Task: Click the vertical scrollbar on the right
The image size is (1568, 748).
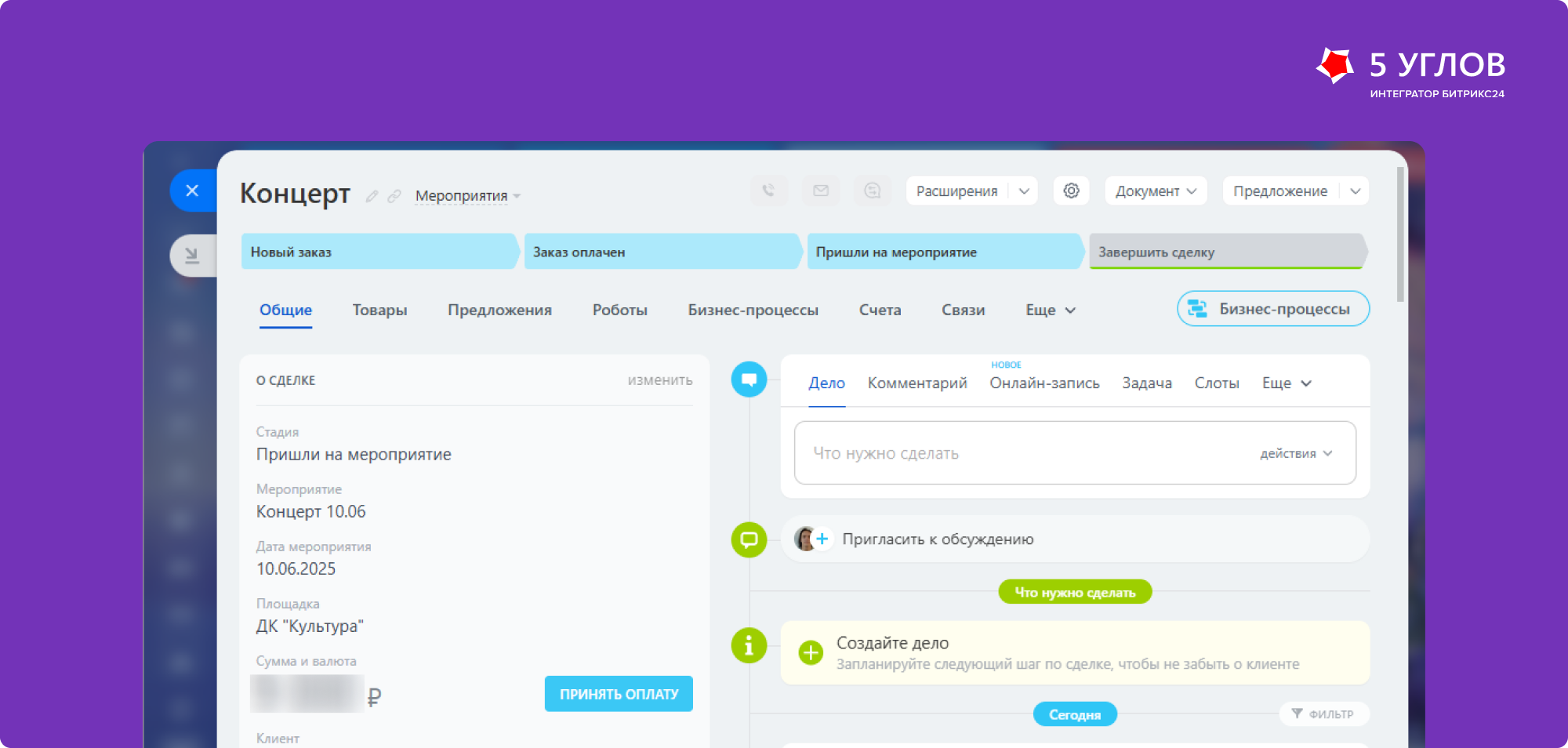Action: (1400, 234)
